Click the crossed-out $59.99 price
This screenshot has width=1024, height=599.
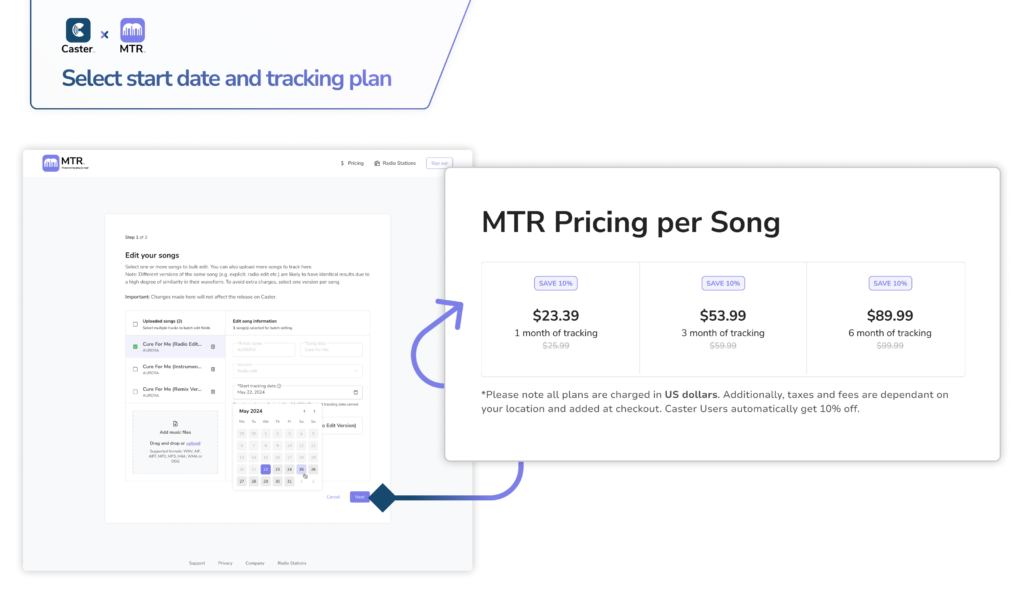(x=723, y=346)
